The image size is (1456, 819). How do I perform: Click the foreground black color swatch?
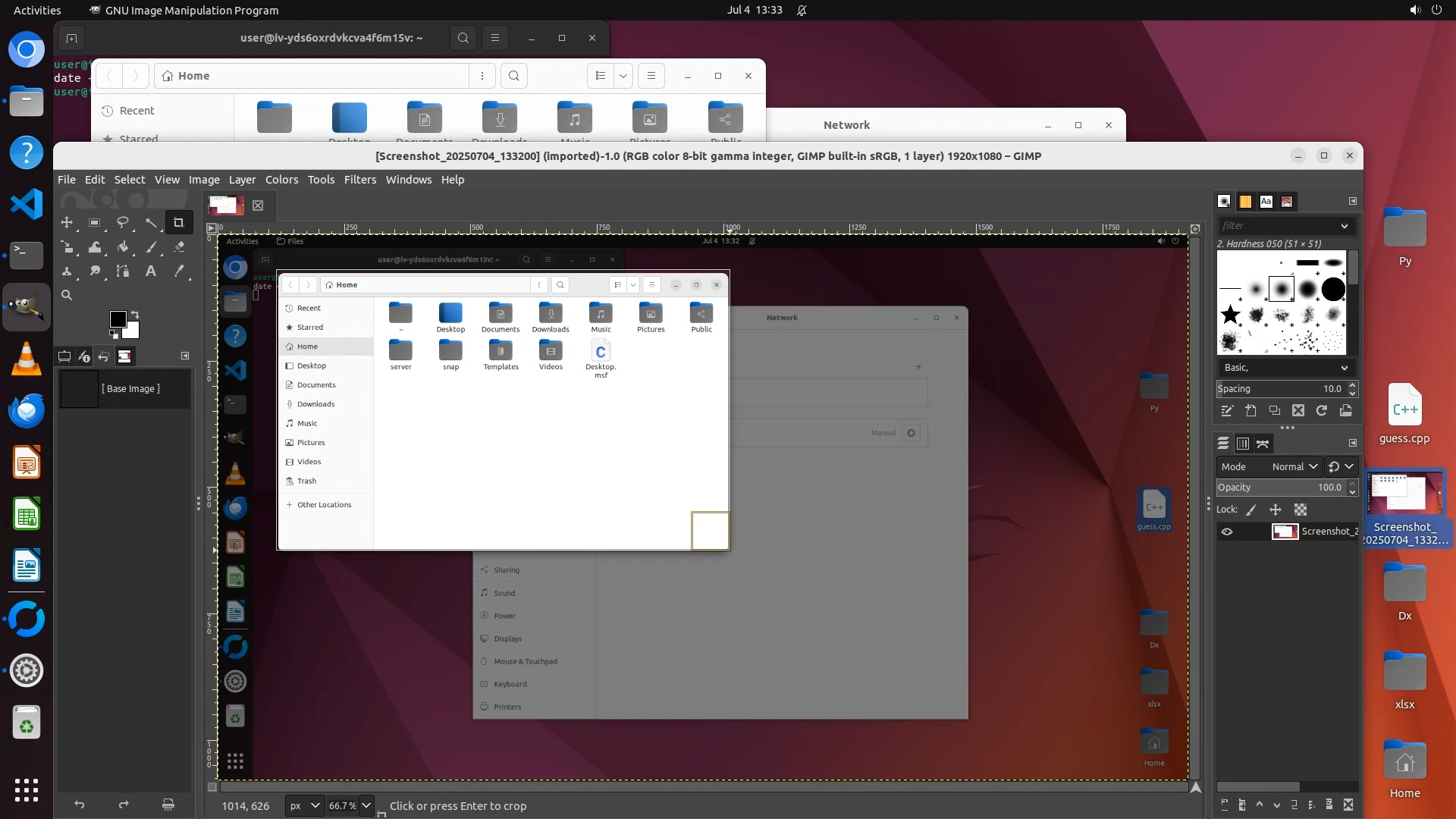pos(118,319)
